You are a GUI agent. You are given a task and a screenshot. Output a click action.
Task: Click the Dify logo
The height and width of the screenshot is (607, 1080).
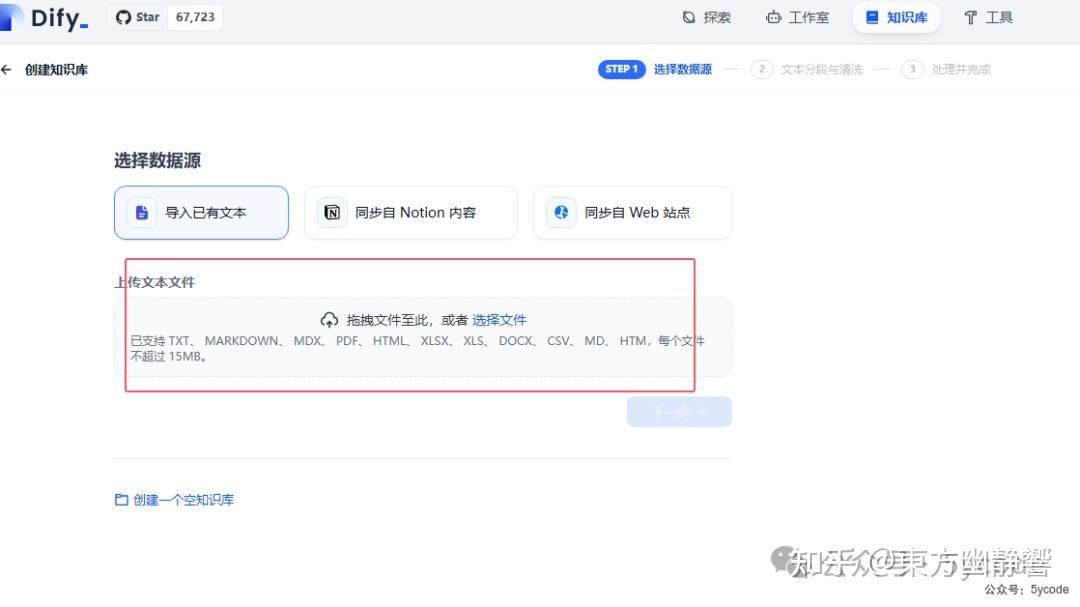45,17
